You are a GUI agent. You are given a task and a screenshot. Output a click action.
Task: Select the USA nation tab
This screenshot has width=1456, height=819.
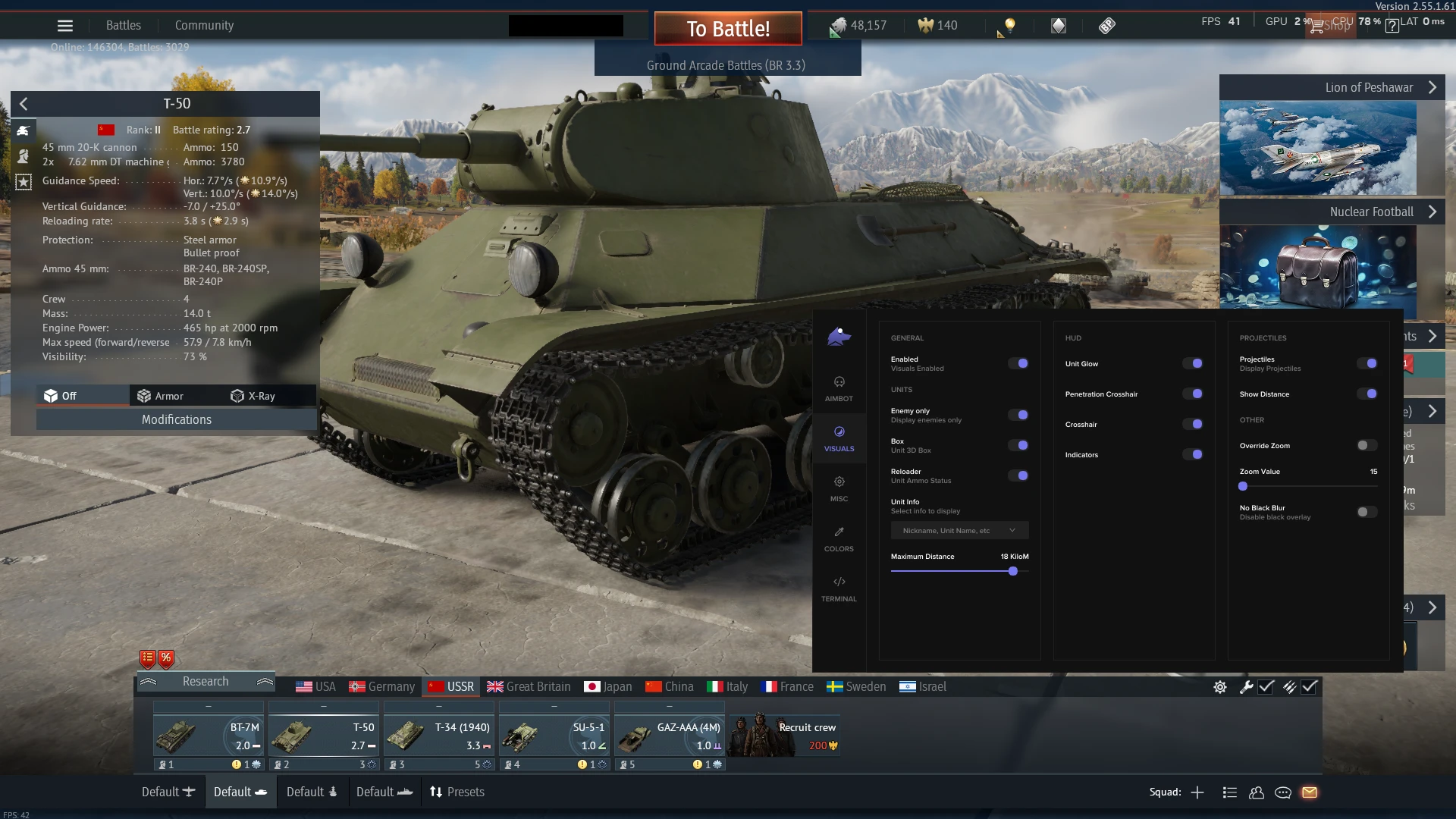tap(315, 687)
